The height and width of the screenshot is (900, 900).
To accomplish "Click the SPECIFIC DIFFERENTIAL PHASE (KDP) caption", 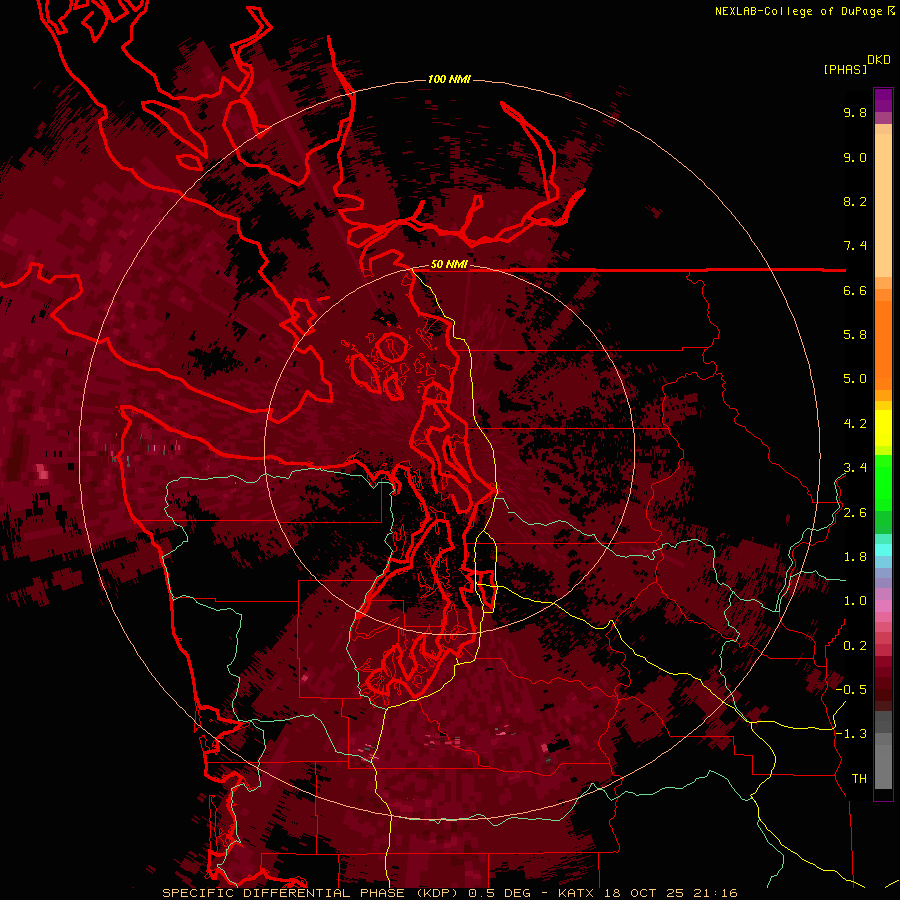I will (312, 893).
